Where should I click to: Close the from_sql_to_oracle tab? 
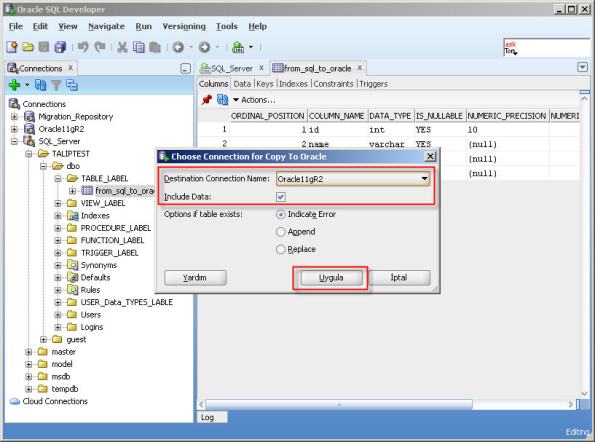pyautogui.click(x=359, y=68)
